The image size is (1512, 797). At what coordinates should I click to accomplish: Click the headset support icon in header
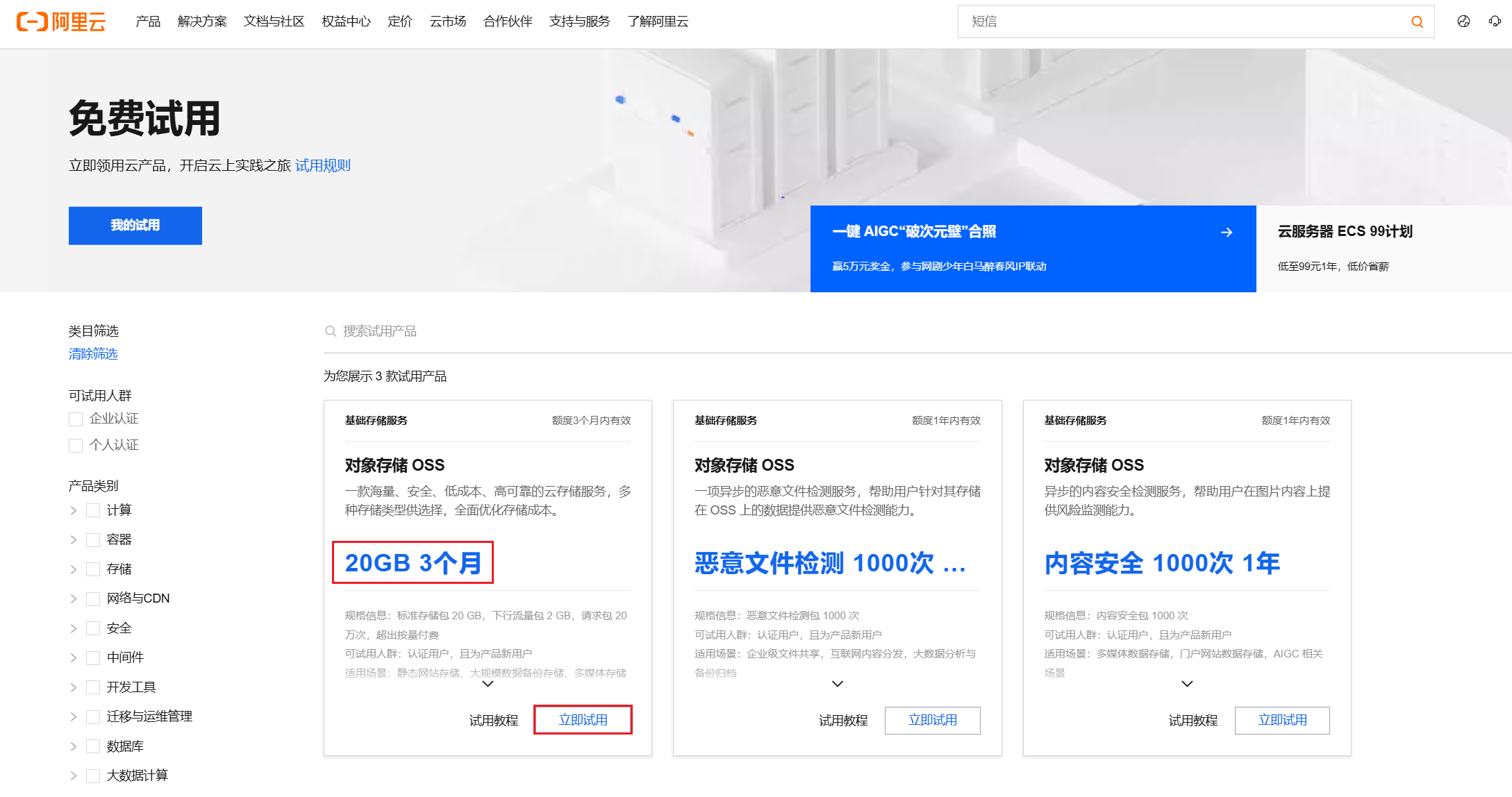pyautogui.click(x=1495, y=22)
